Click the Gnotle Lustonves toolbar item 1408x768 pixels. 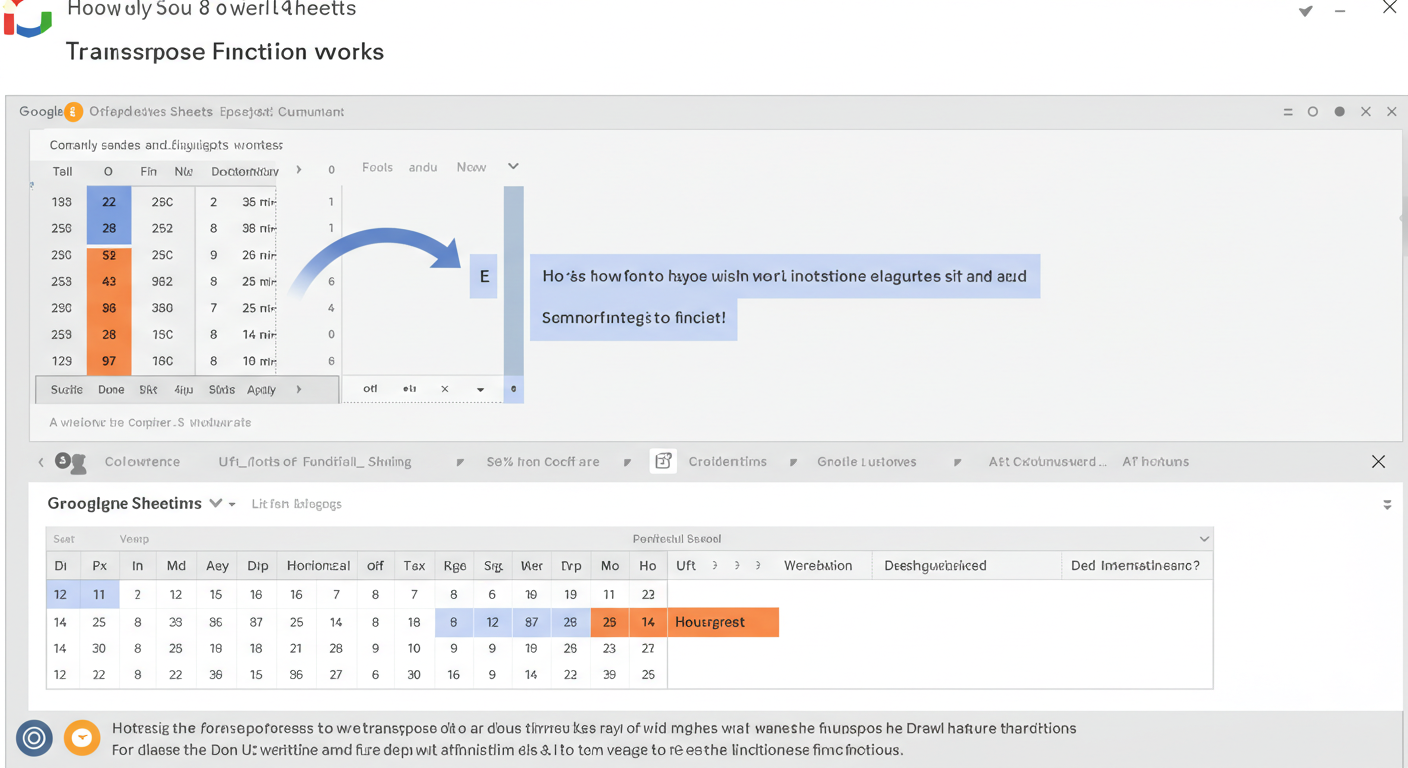(x=866, y=462)
